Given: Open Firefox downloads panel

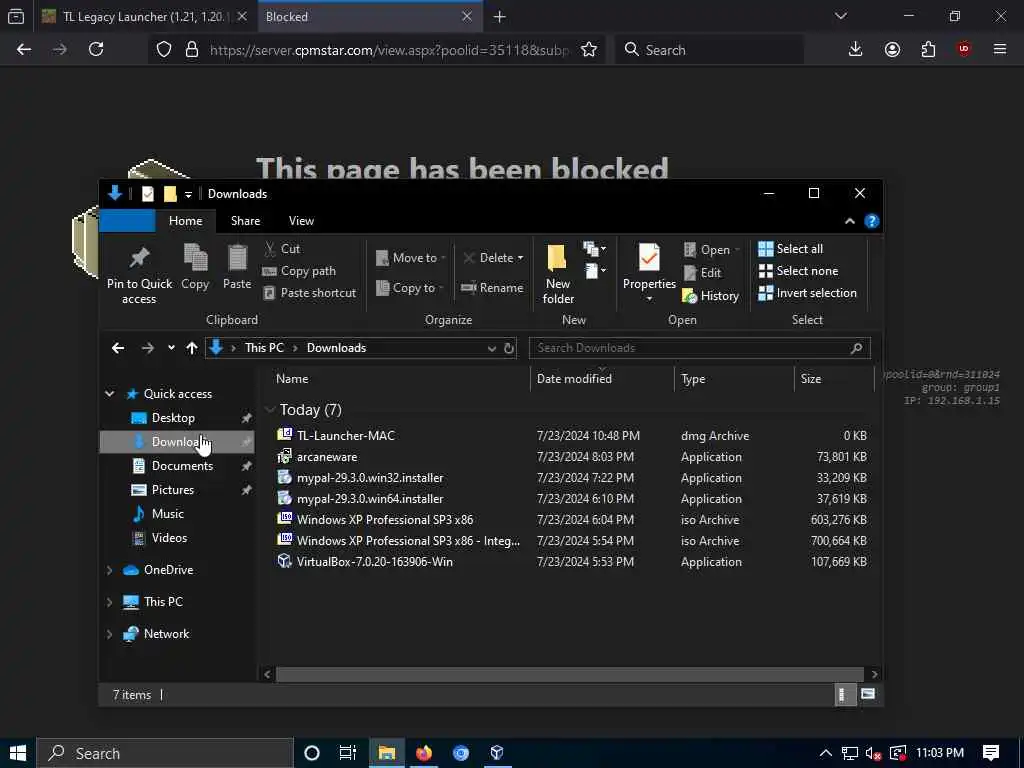Looking at the screenshot, I should pyautogui.click(x=855, y=50).
